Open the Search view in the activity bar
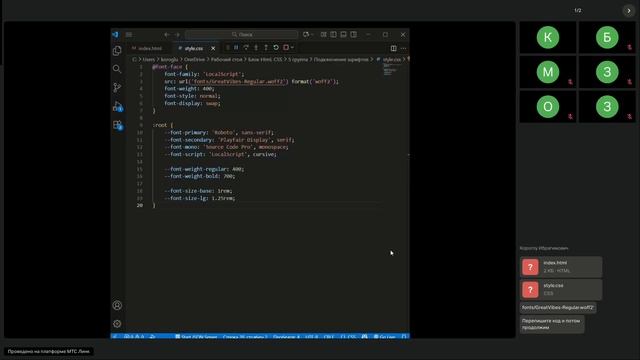Image resolution: width=640 pixels, height=360 pixels. click(117, 69)
